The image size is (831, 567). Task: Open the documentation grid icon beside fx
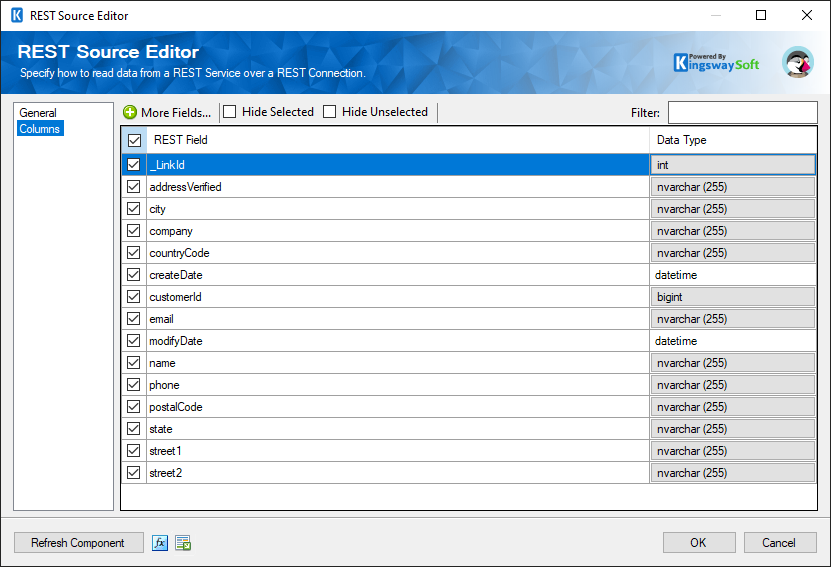[183, 543]
